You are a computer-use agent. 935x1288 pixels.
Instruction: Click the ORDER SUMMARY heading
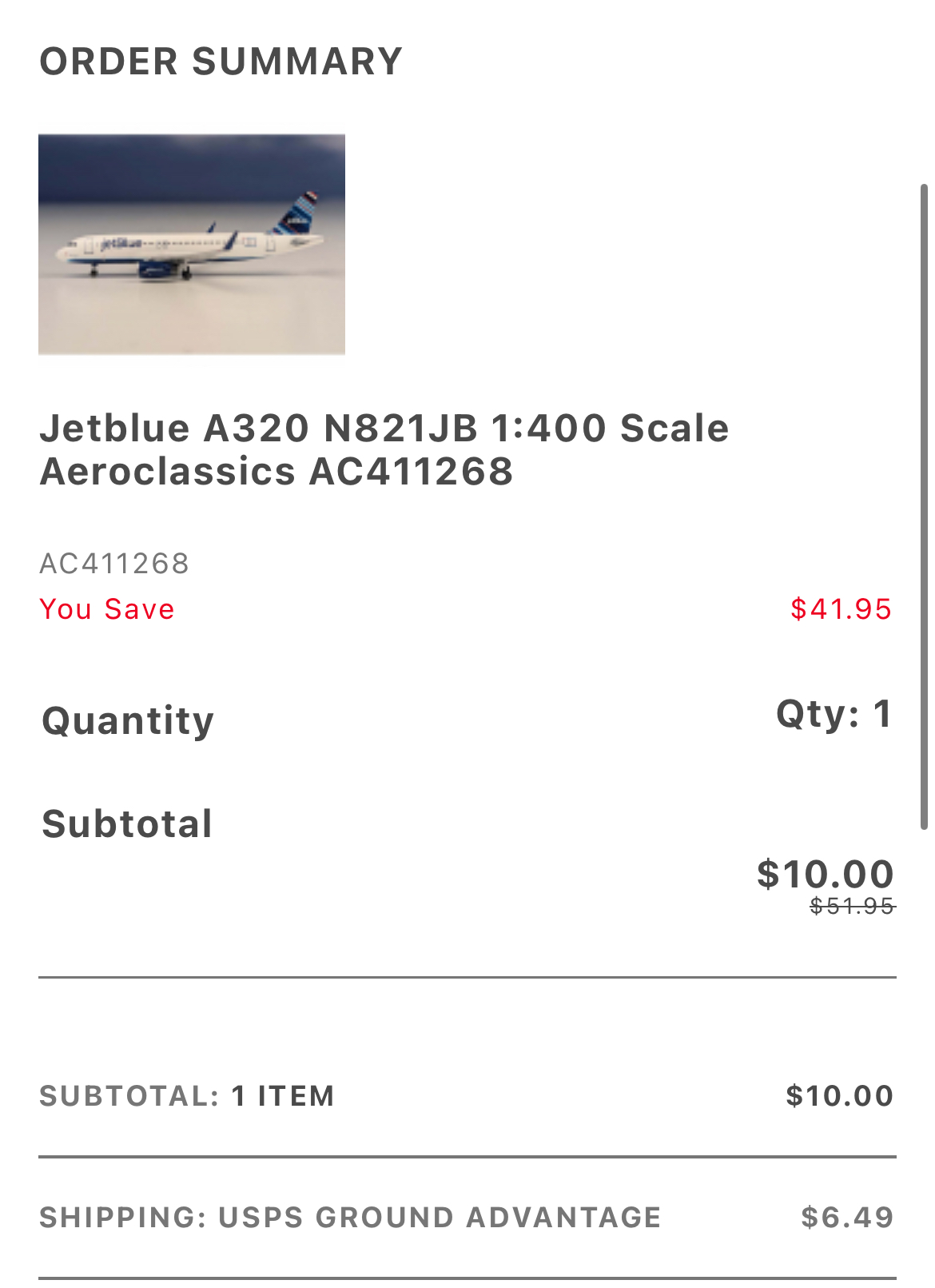[x=221, y=62]
